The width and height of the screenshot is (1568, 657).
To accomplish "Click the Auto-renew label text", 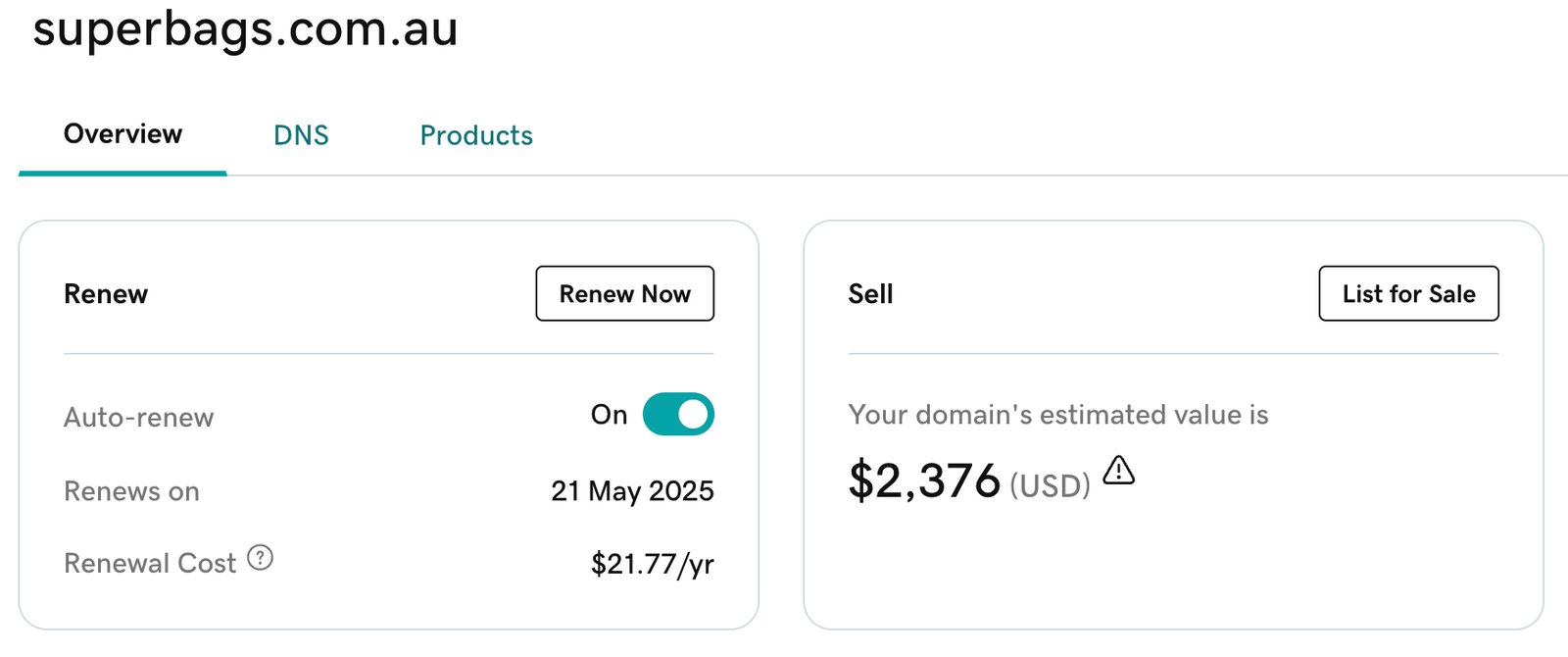I will click(x=138, y=418).
